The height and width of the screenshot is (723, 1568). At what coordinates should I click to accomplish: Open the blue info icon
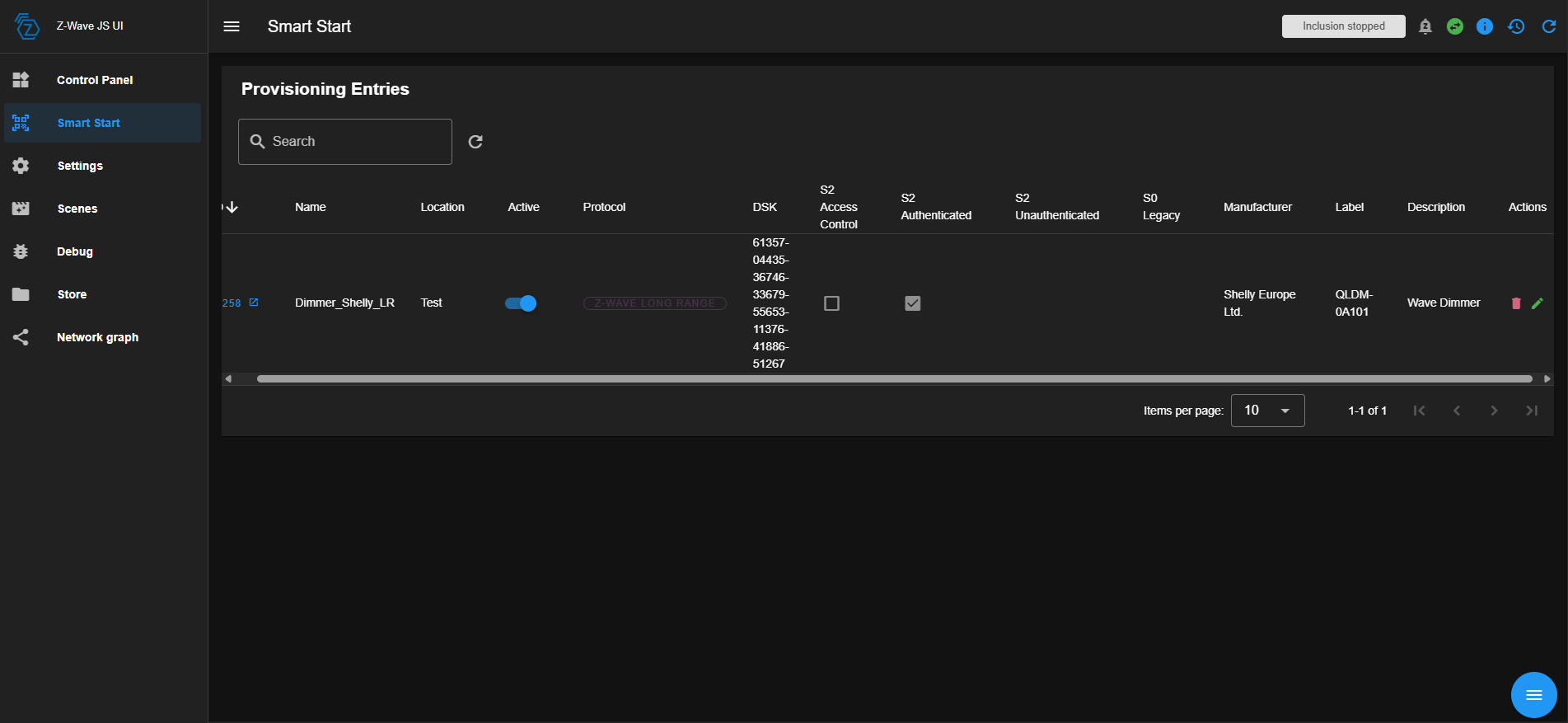click(x=1485, y=26)
